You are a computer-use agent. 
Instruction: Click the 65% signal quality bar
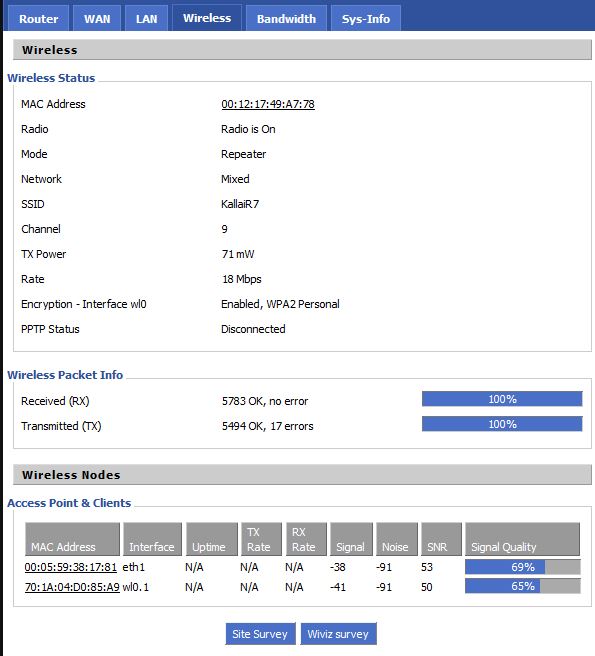point(523,586)
